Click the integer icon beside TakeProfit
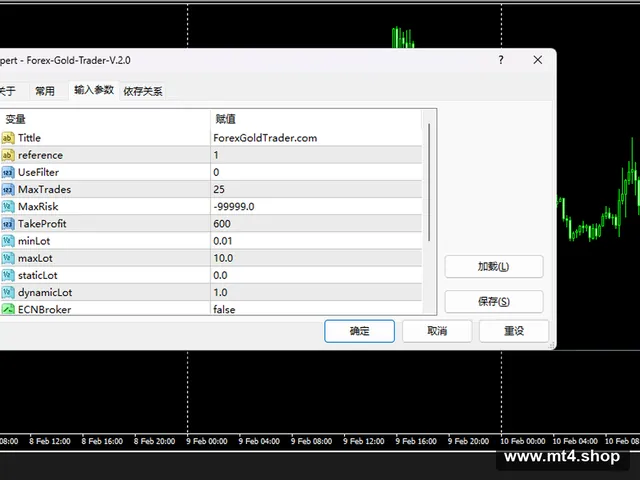Image resolution: width=640 pixels, height=480 pixels. pyautogui.click(x=8, y=224)
